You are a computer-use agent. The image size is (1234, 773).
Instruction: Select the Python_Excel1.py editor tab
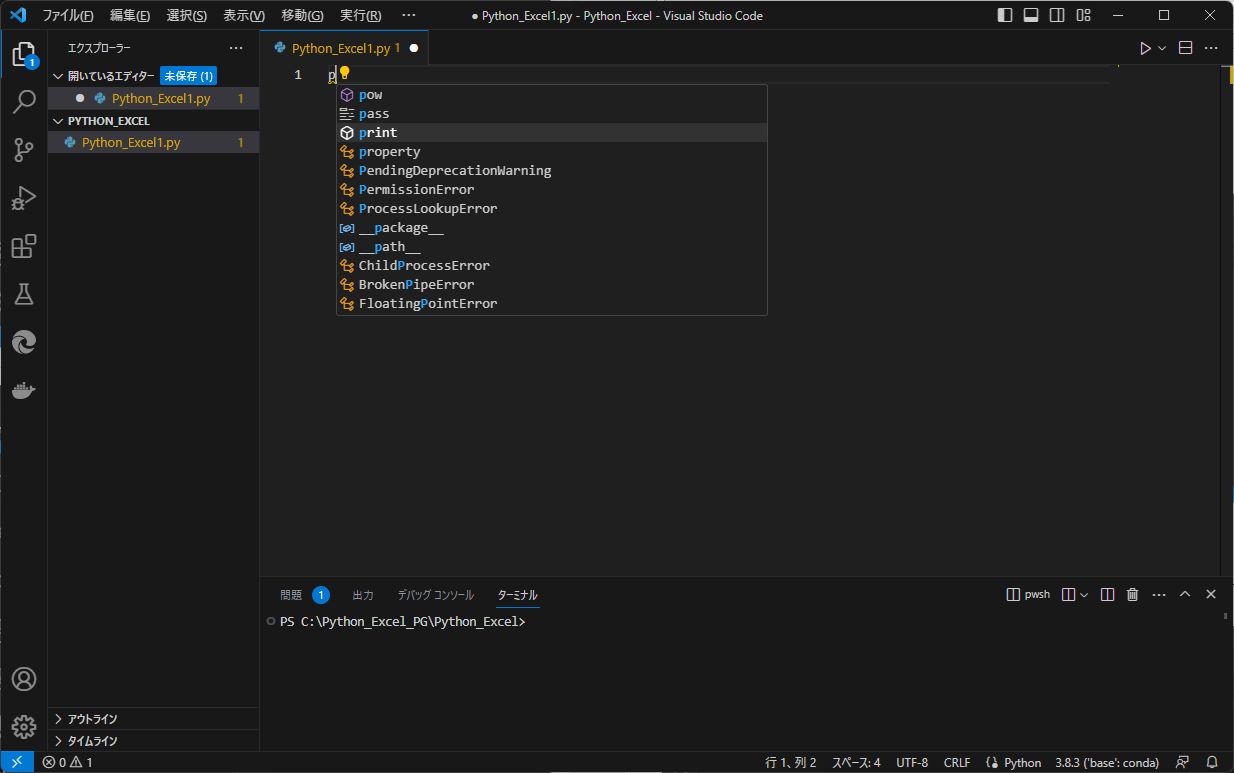344,48
